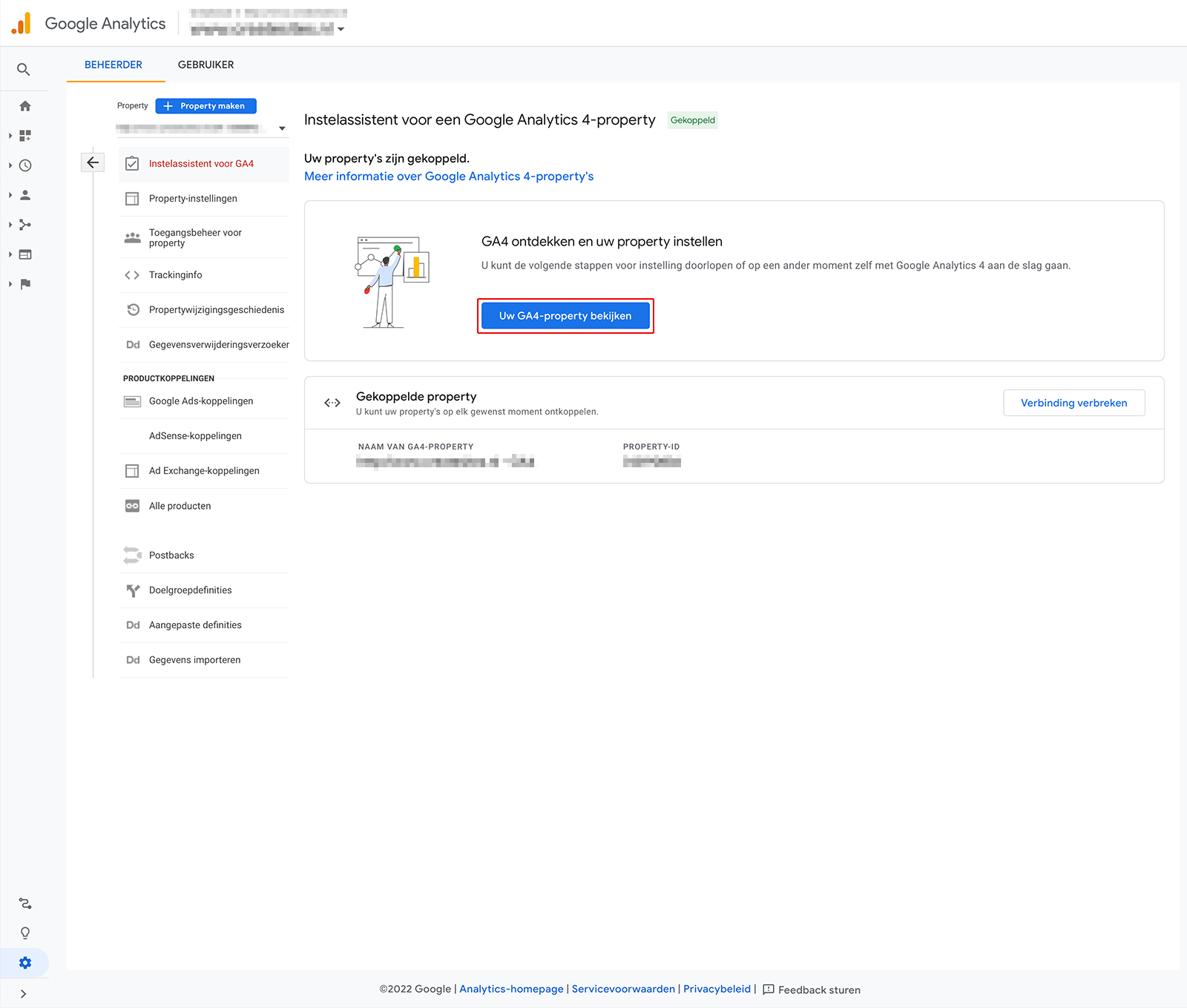Viewport: 1187px width, 1008px height.
Task: Open the Admin gear icon
Action: point(25,963)
